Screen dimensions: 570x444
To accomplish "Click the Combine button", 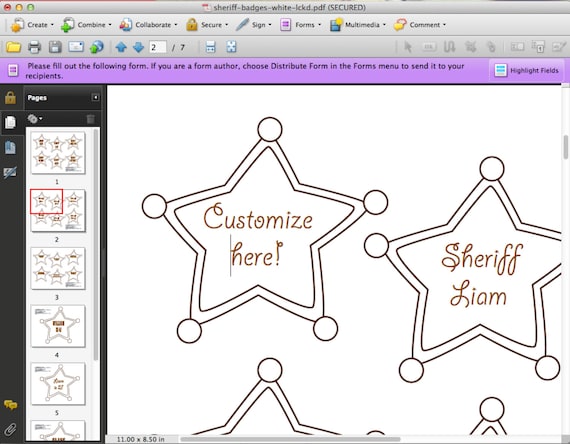I will 86,25.
